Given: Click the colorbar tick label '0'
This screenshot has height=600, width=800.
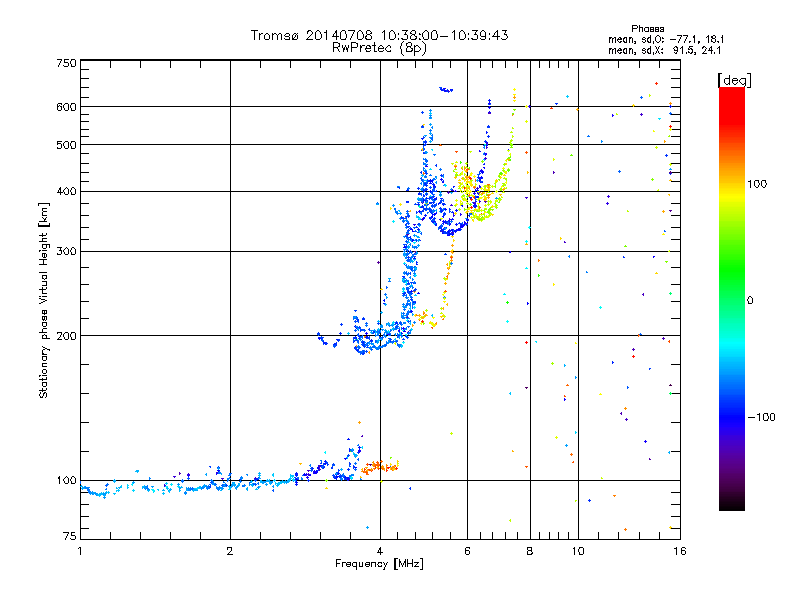Looking at the screenshot, I should coord(750,301).
